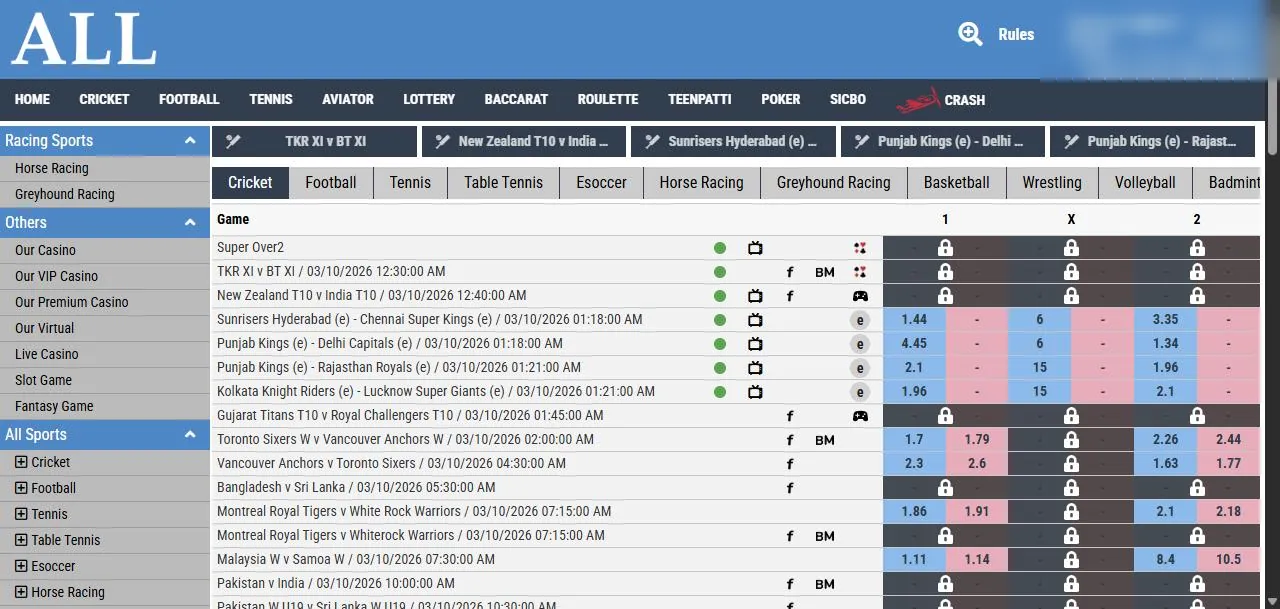Click the magnifier search icon beside Rules
This screenshot has width=1280, height=609.
[970, 34]
